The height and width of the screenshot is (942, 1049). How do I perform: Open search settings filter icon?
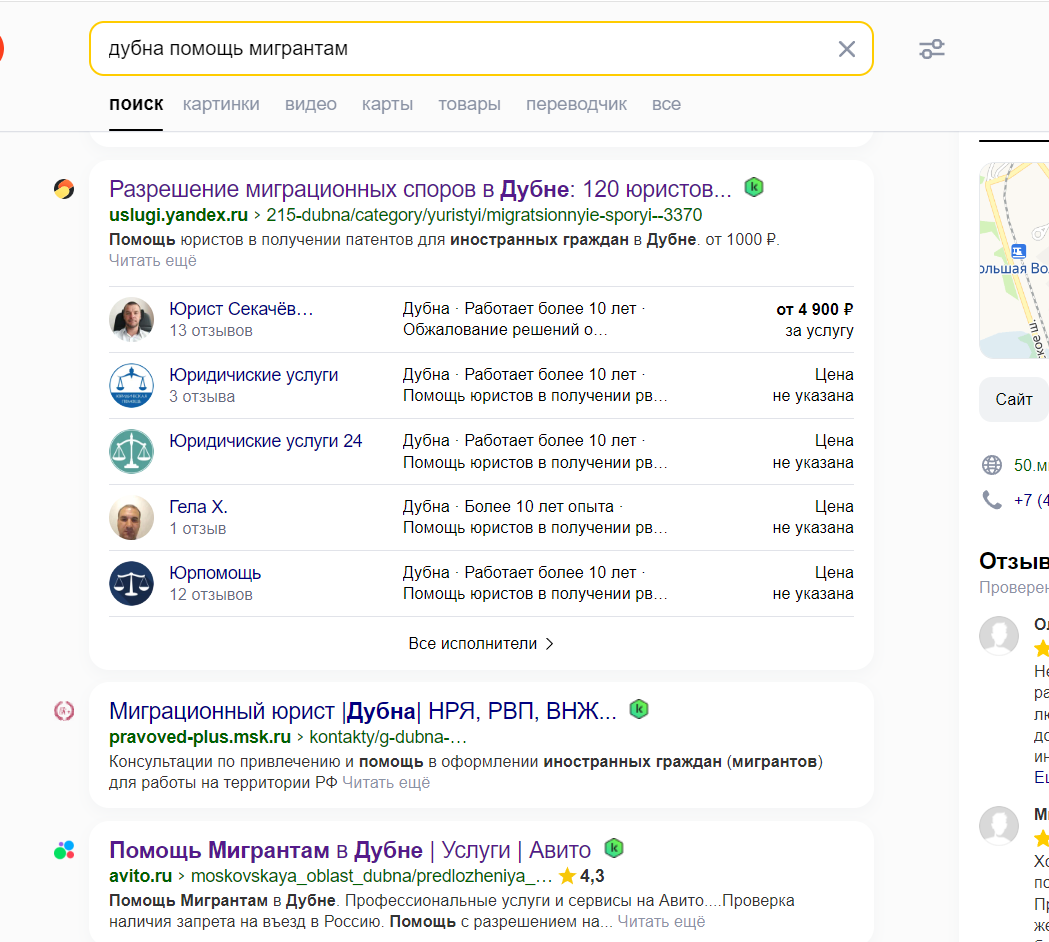point(931,49)
